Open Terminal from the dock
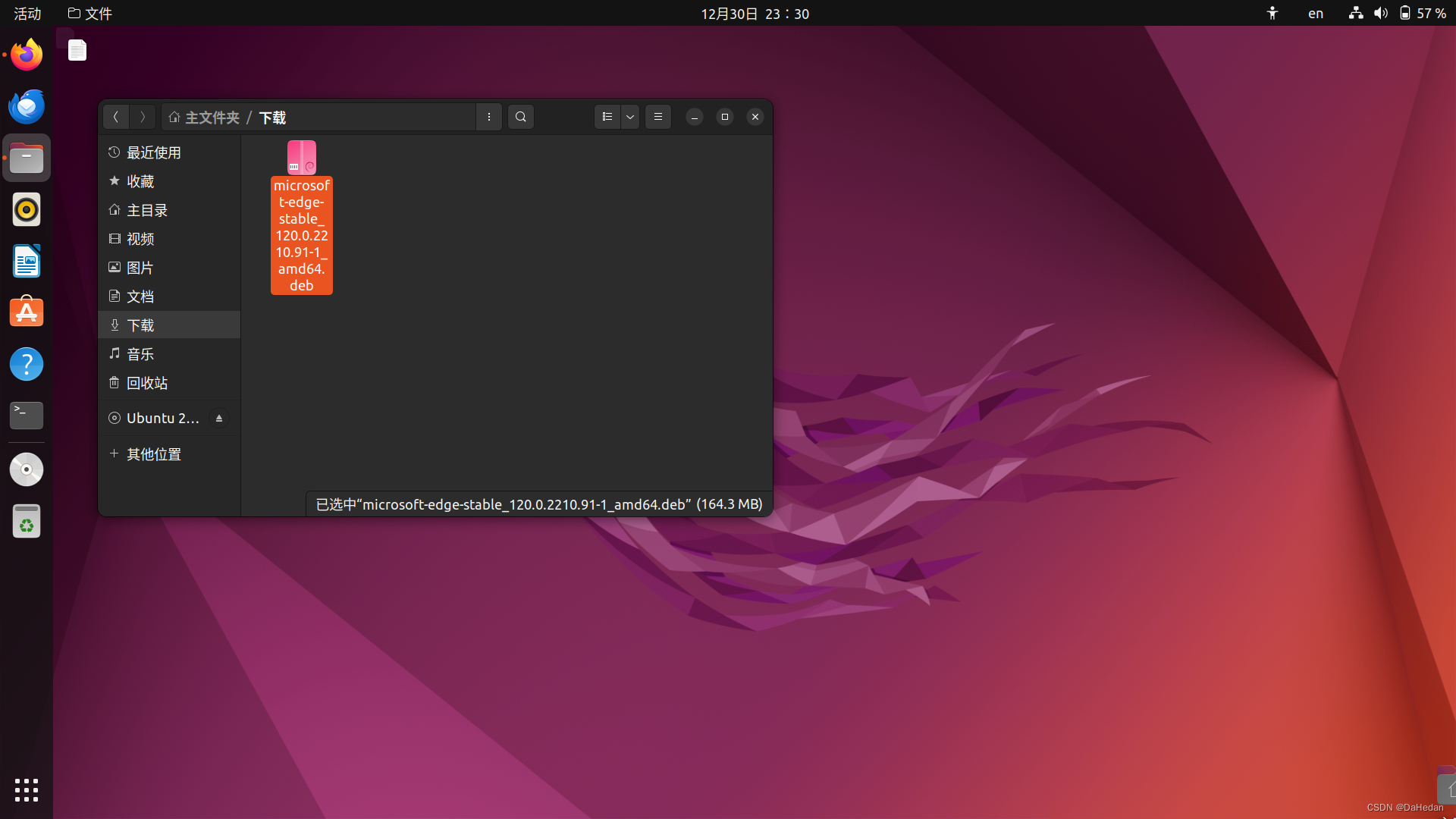Image resolution: width=1456 pixels, height=819 pixels. 27,415
